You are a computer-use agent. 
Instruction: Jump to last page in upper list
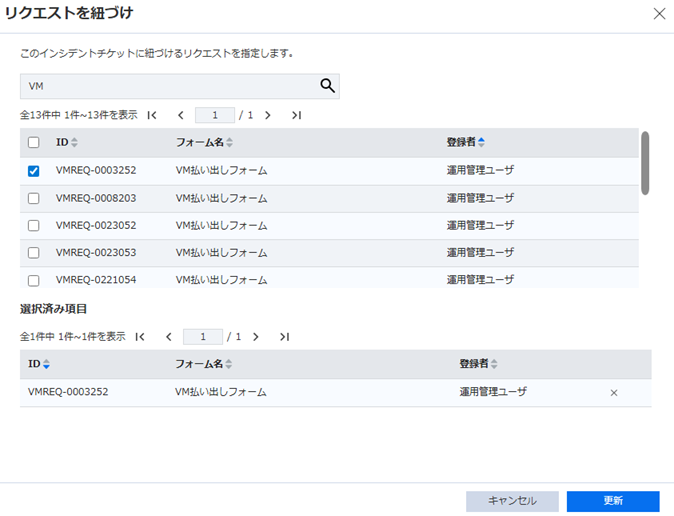[x=296, y=115]
